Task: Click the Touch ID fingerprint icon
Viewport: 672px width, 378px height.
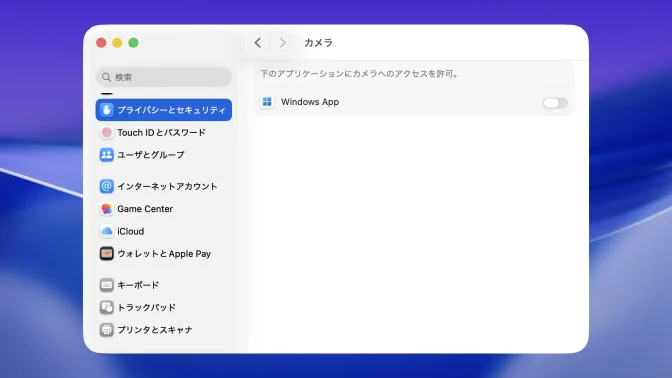Action: pos(107,132)
